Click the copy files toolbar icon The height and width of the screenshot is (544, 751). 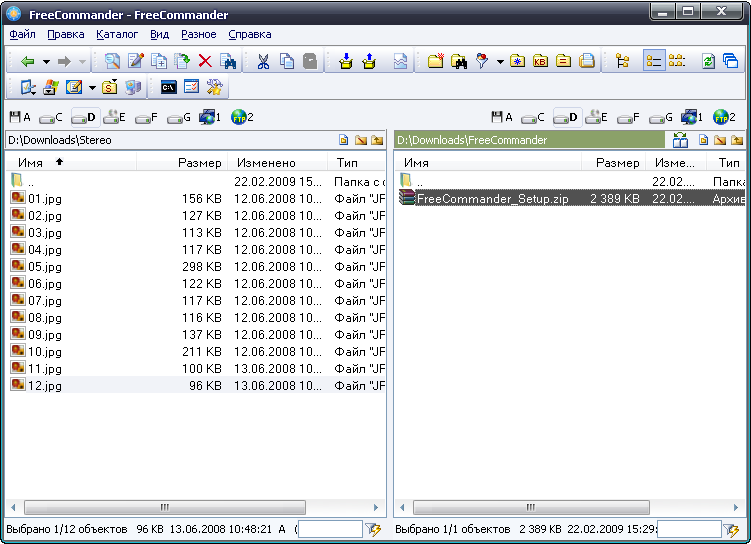pyautogui.click(x=159, y=61)
